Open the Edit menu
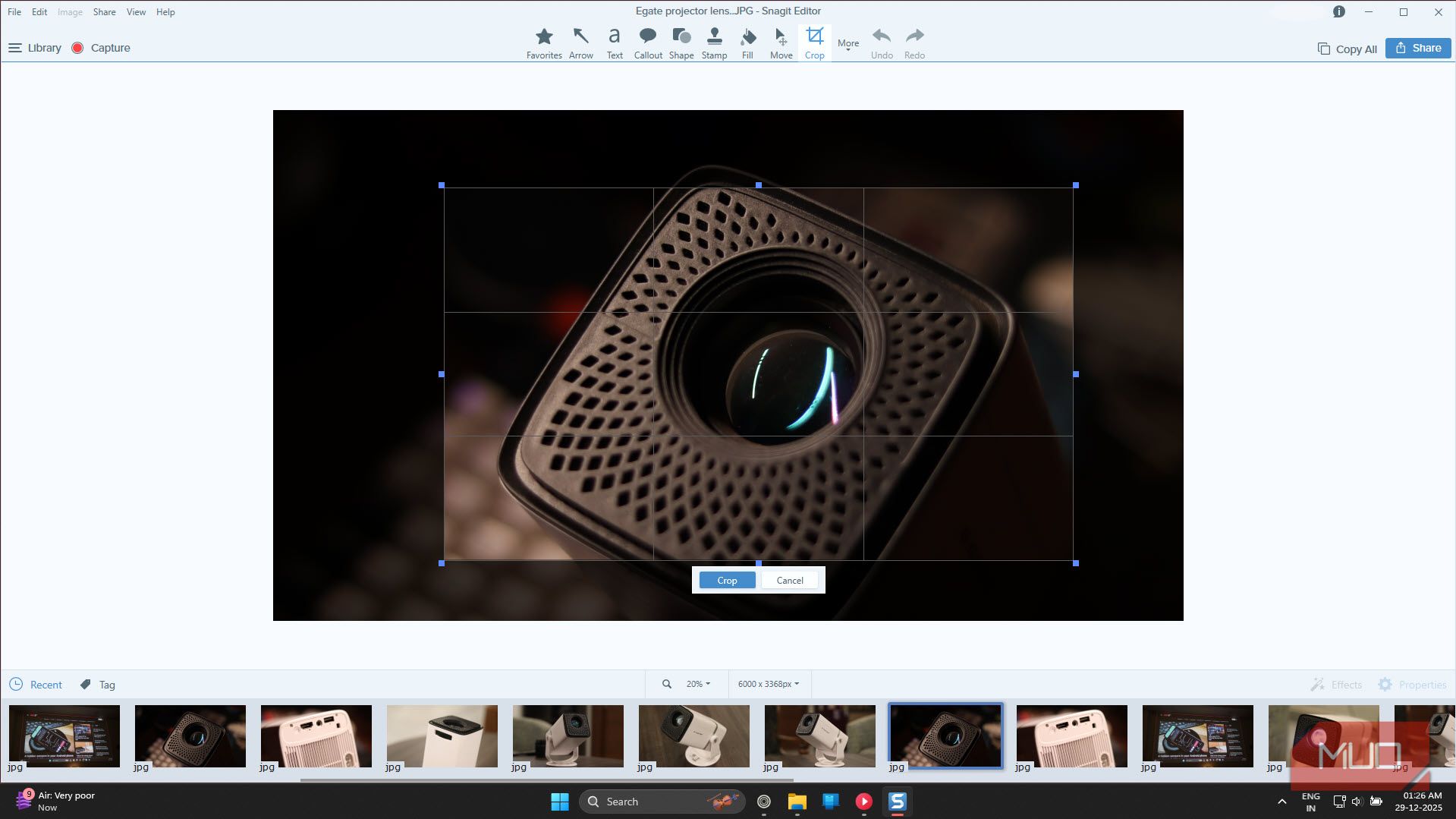This screenshot has height=819, width=1456. (x=39, y=11)
